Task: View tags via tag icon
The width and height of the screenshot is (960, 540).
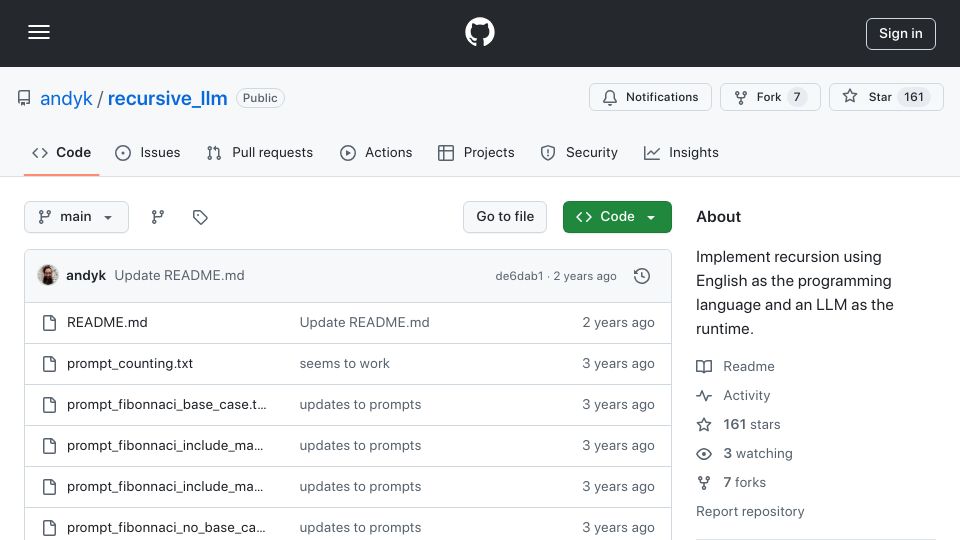Action: click(200, 217)
